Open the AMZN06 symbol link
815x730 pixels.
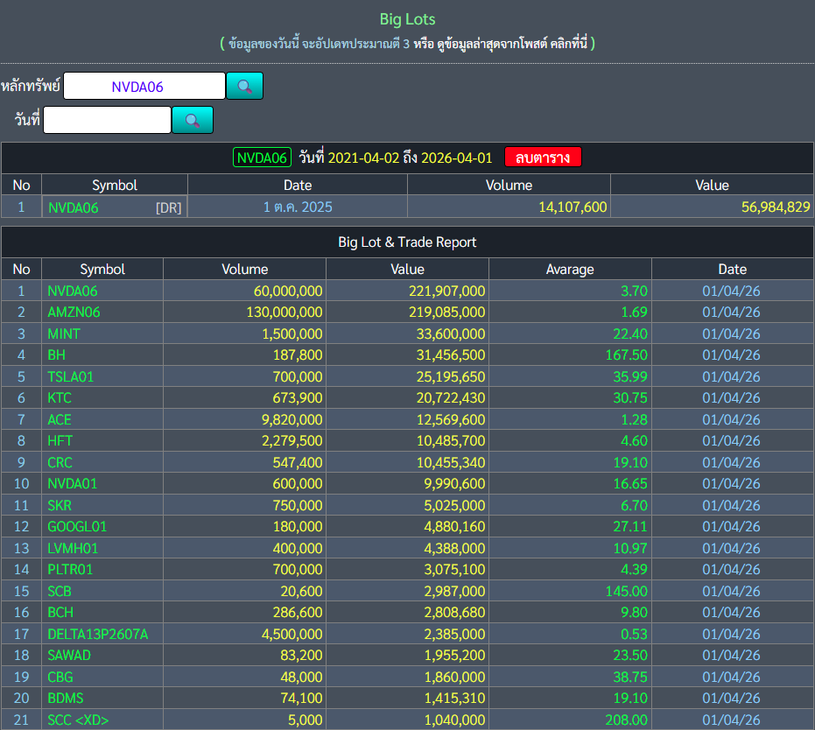pyautogui.click(x=74, y=312)
